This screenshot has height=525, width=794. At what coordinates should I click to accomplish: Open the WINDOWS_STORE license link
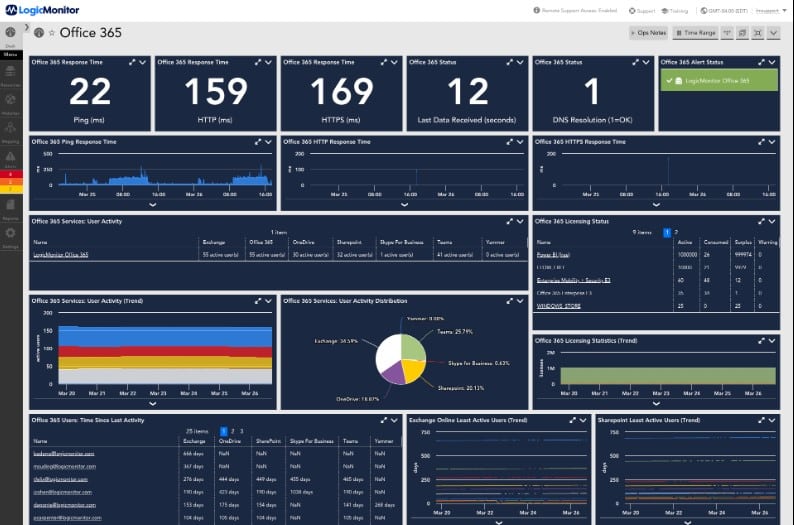[559, 306]
